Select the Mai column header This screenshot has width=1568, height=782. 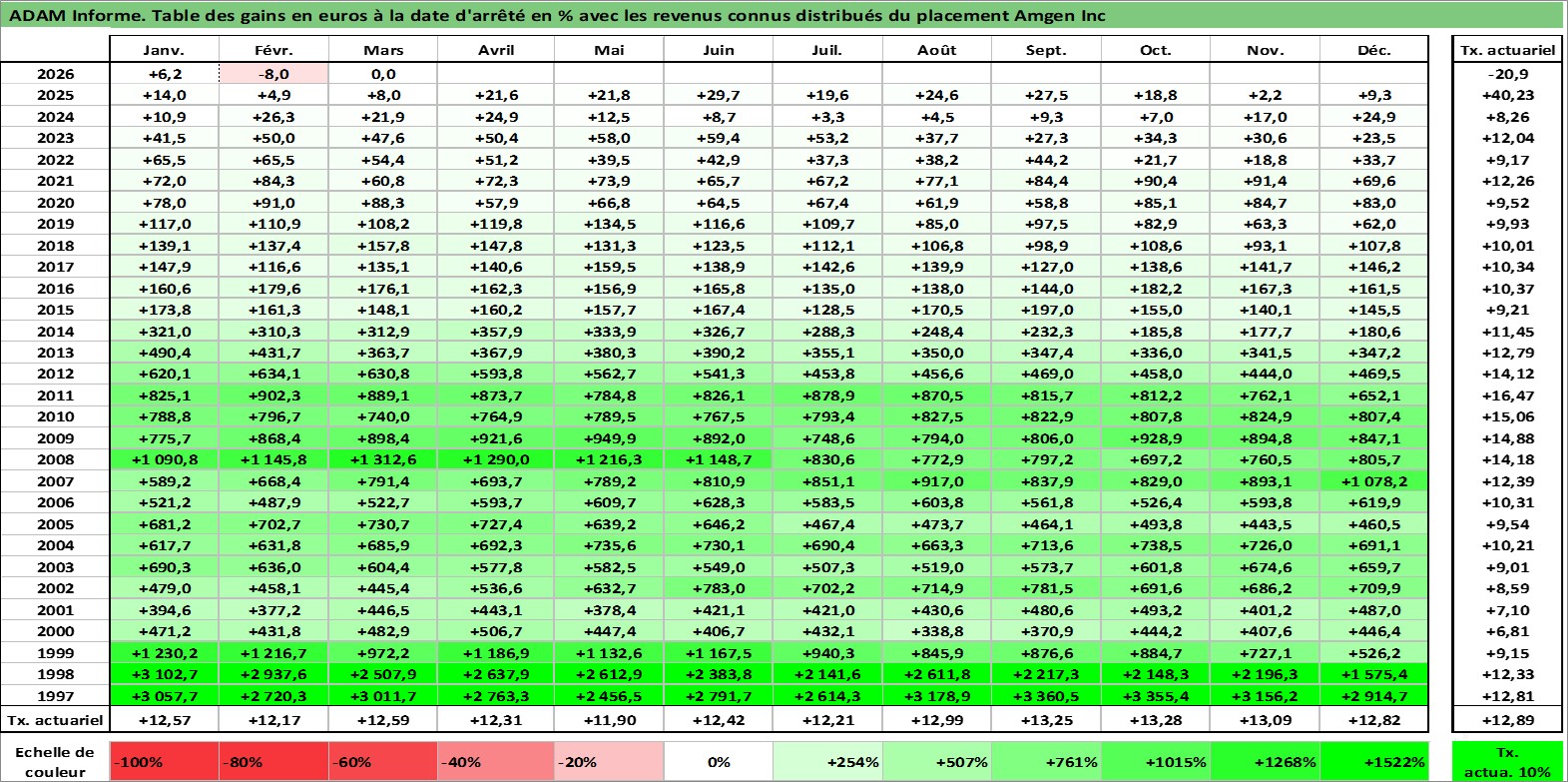tap(609, 50)
